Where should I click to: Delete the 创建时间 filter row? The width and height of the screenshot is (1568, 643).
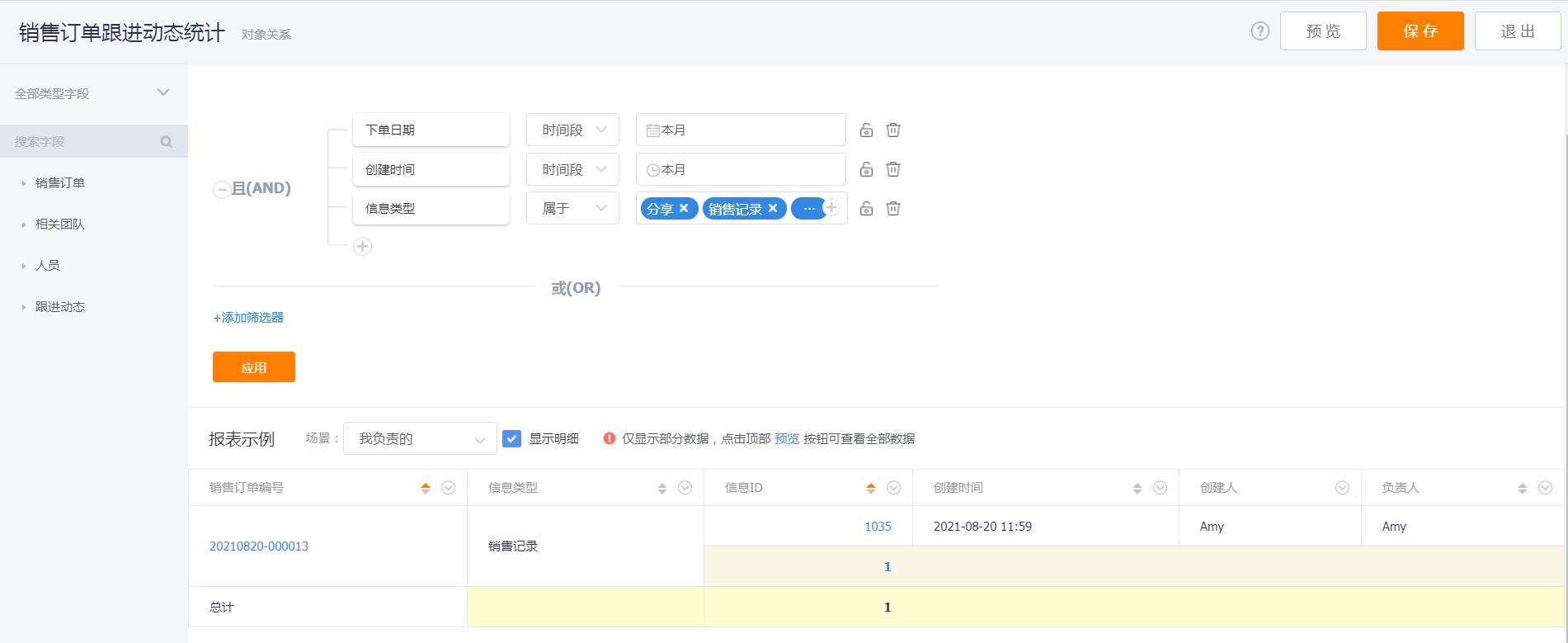point(893,169)
